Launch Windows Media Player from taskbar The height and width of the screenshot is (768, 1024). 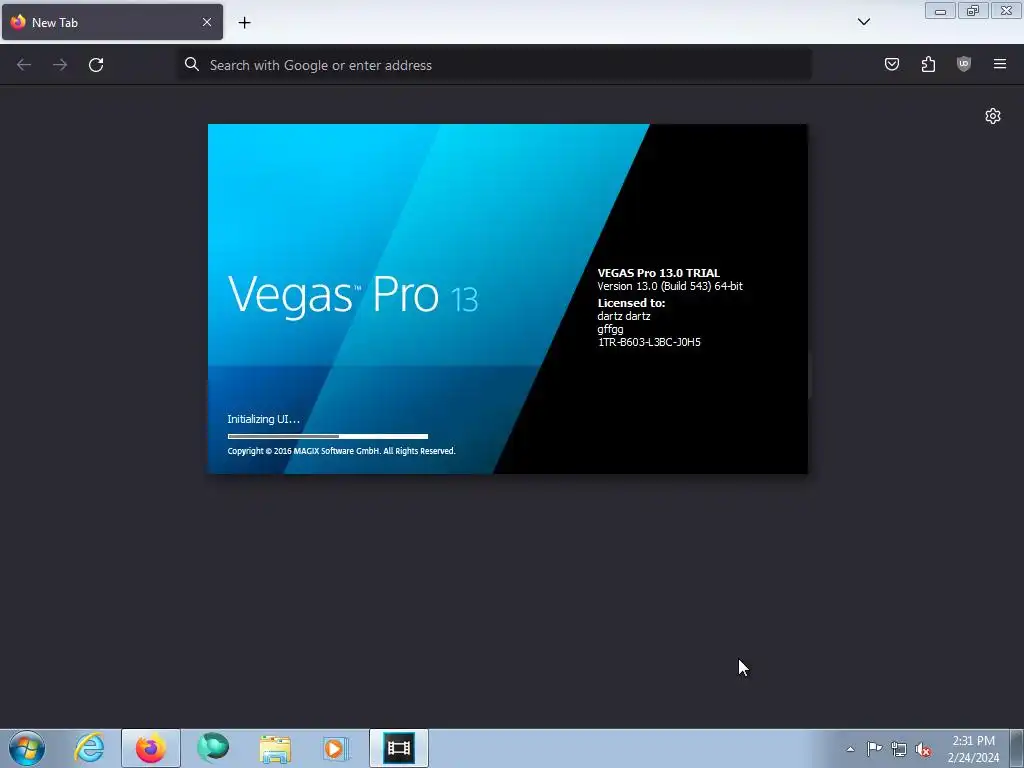337,748
